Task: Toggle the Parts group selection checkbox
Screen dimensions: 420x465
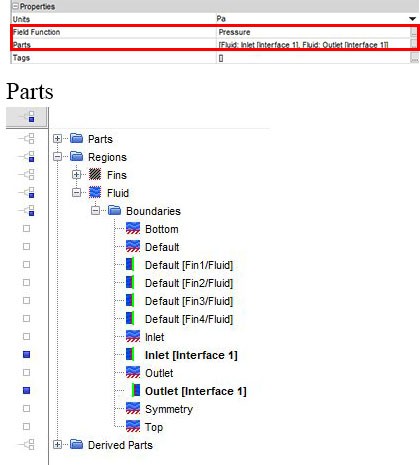Action: point(27,138)
